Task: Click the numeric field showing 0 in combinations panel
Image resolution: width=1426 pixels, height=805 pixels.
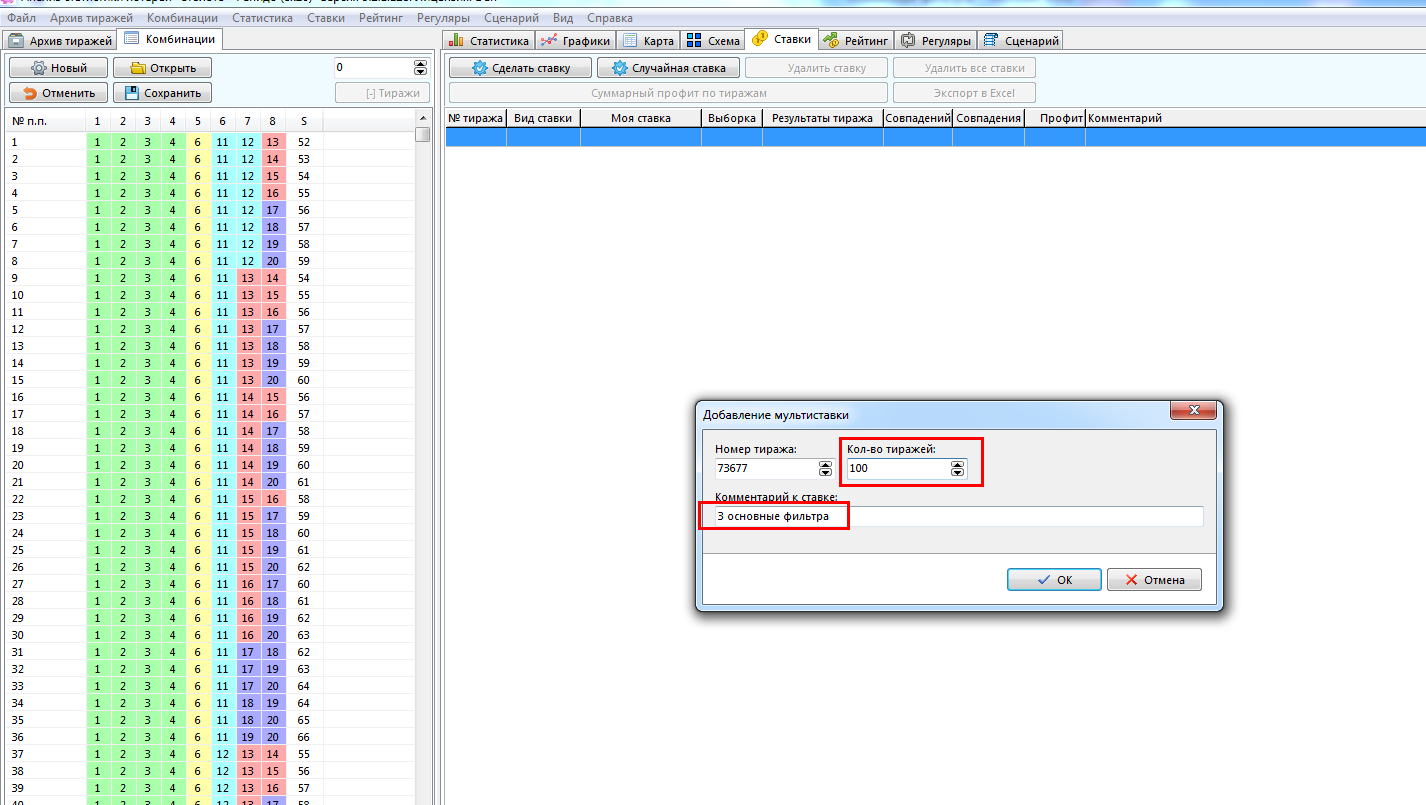Action: (373, 68)
